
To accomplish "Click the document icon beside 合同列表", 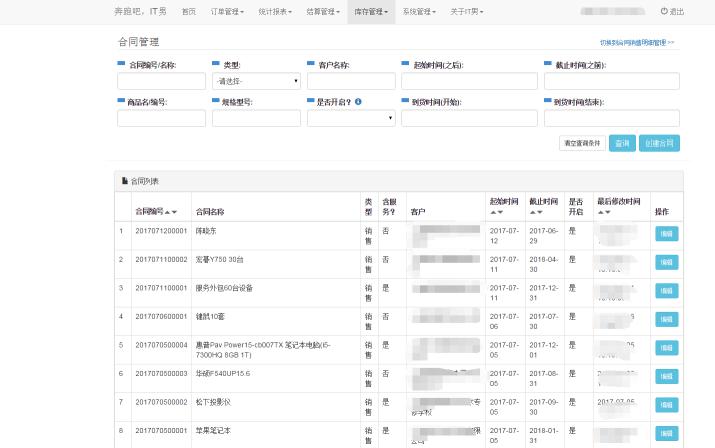I will pos(125,181).
